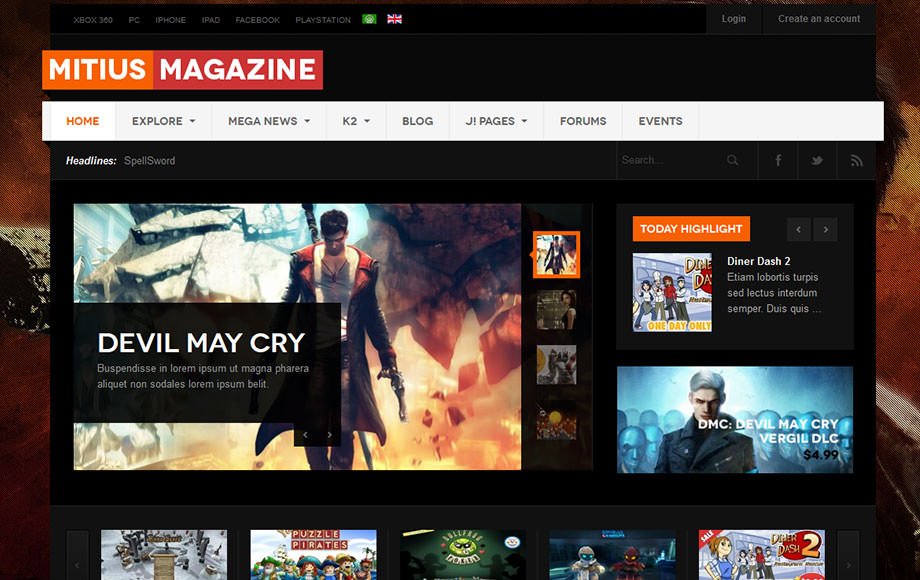Go to the Events menu item
The image size is (920, 580).
660,121
